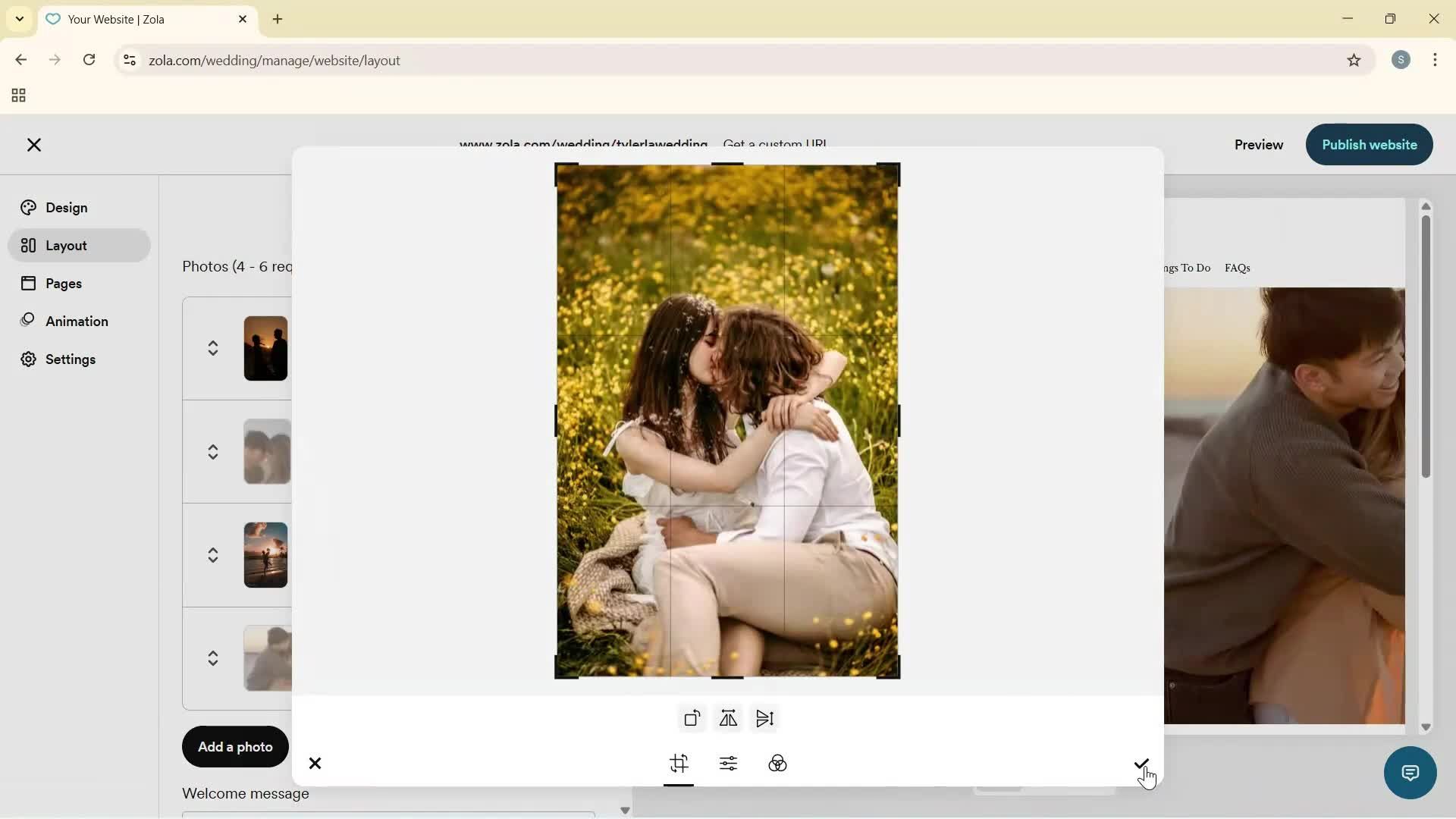The width and height of the screenshot is (1456, 819).
Task: Cancel photo editing with the X
Action: (315, 763)
